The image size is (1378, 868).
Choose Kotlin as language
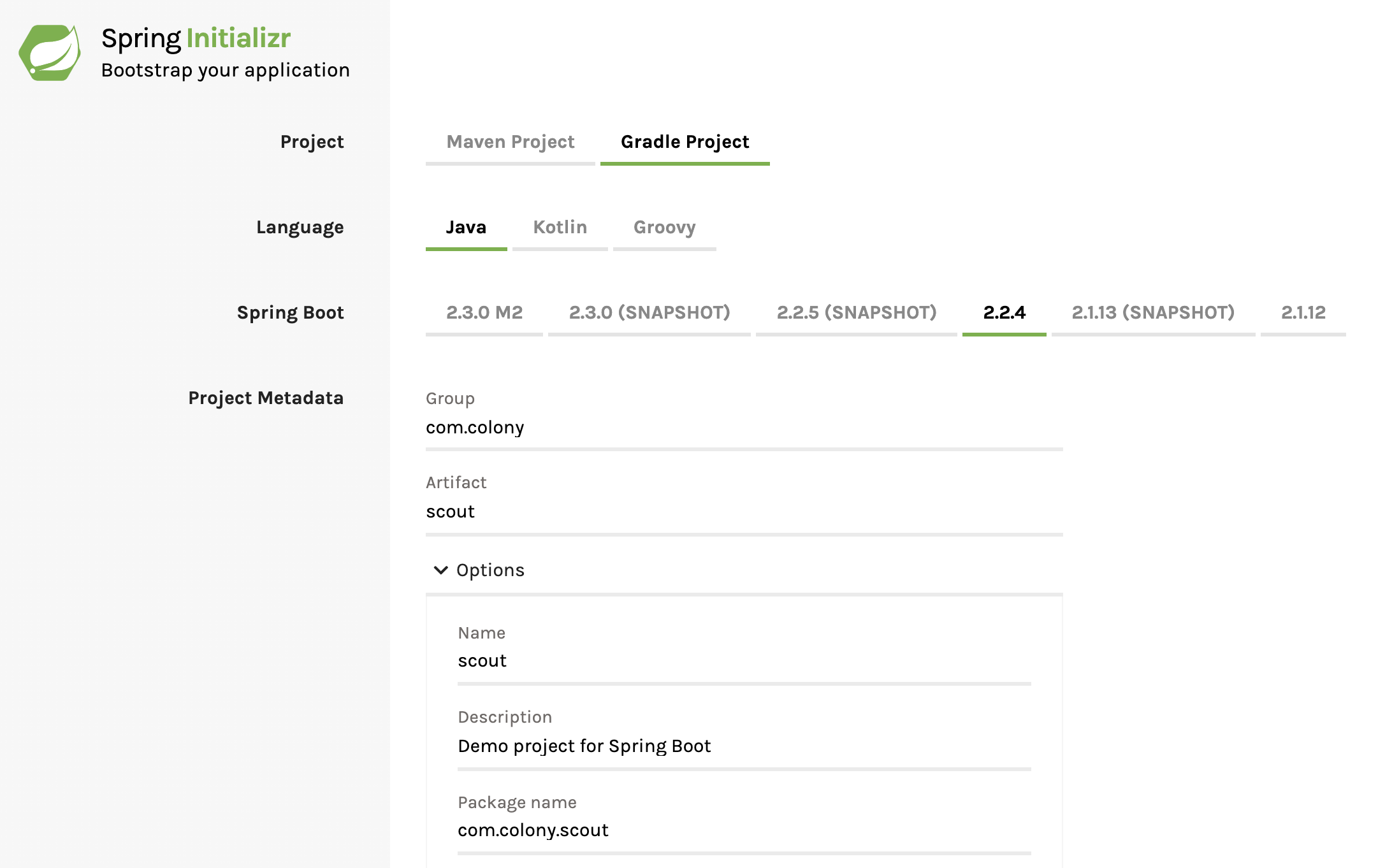(x=560, y=228)
